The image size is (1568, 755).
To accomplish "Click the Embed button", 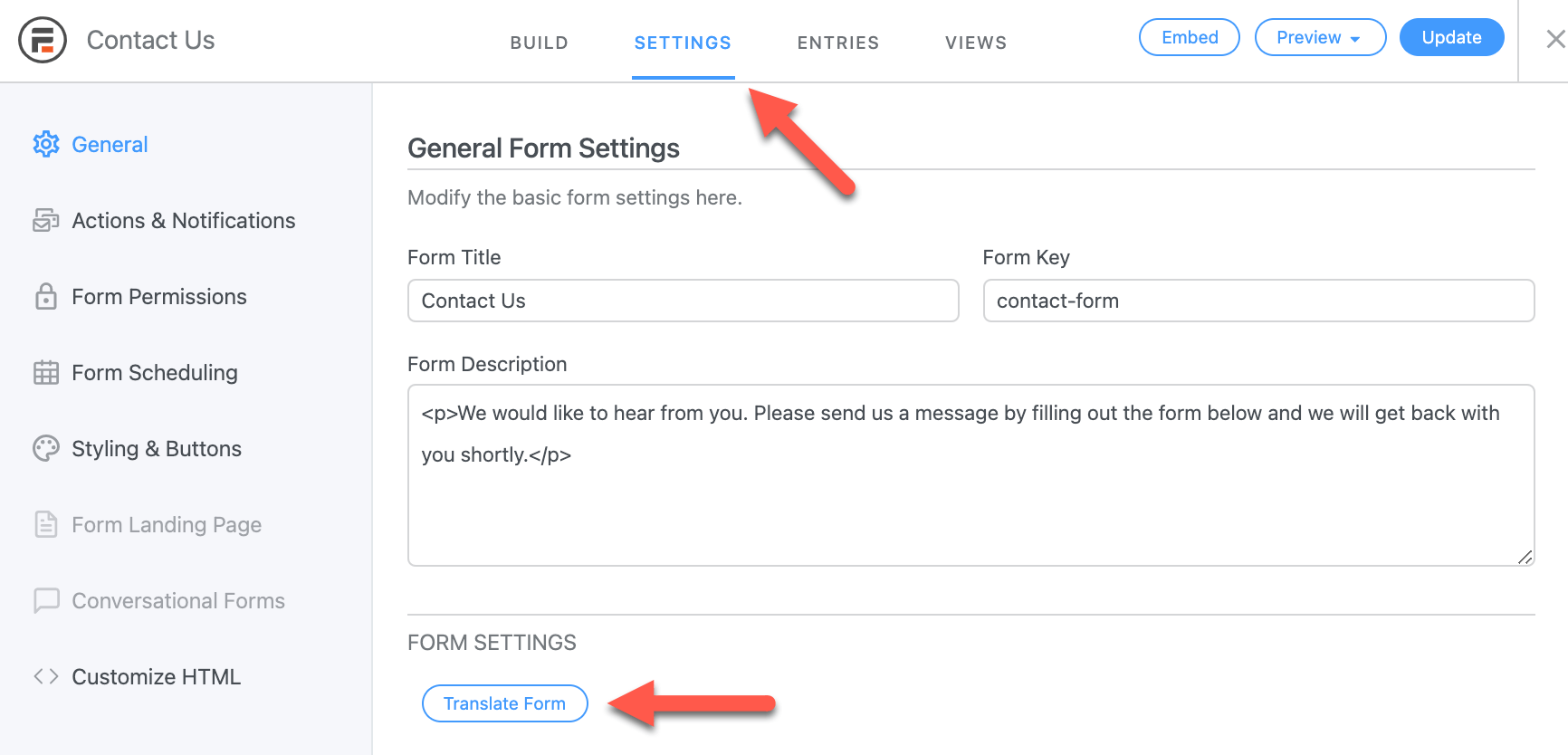I will (1189, 37).
